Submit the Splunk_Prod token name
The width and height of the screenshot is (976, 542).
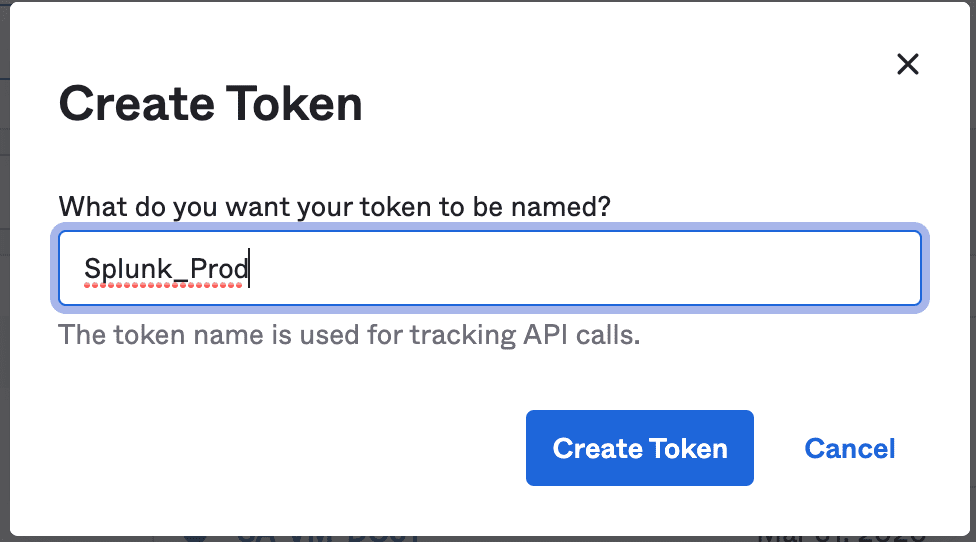640,448
